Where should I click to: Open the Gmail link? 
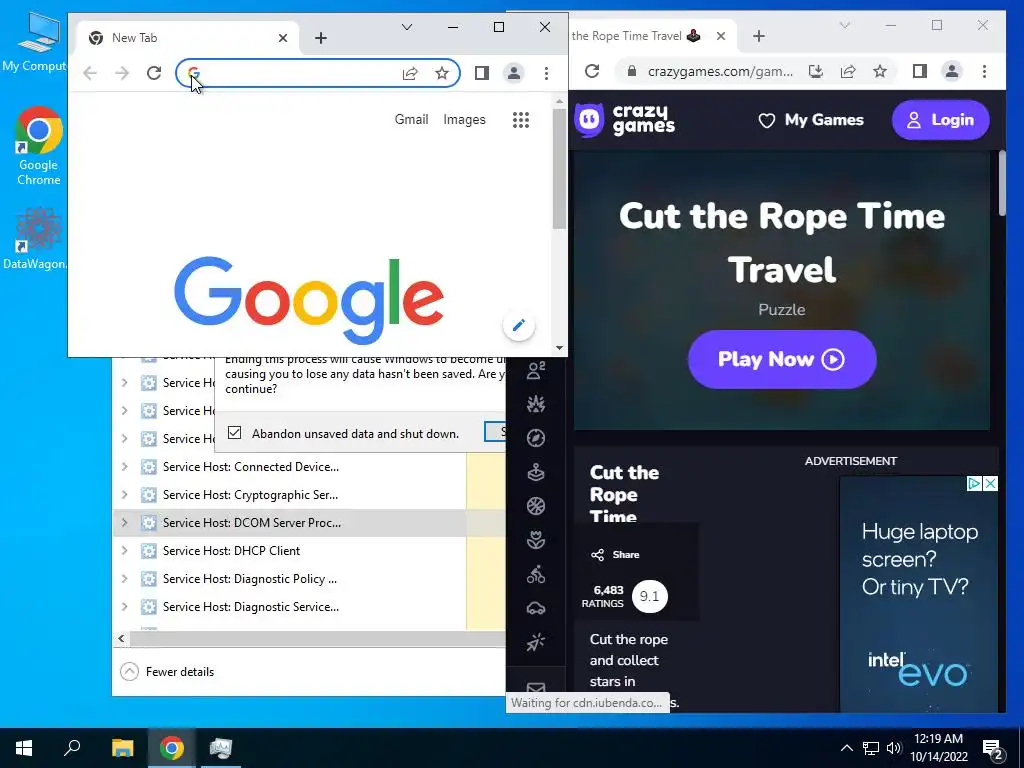click(411, 120)
